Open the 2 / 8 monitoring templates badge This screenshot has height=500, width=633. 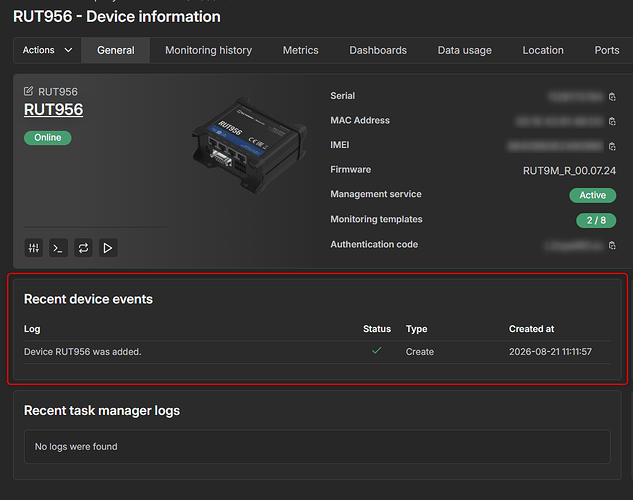point(596,220)
